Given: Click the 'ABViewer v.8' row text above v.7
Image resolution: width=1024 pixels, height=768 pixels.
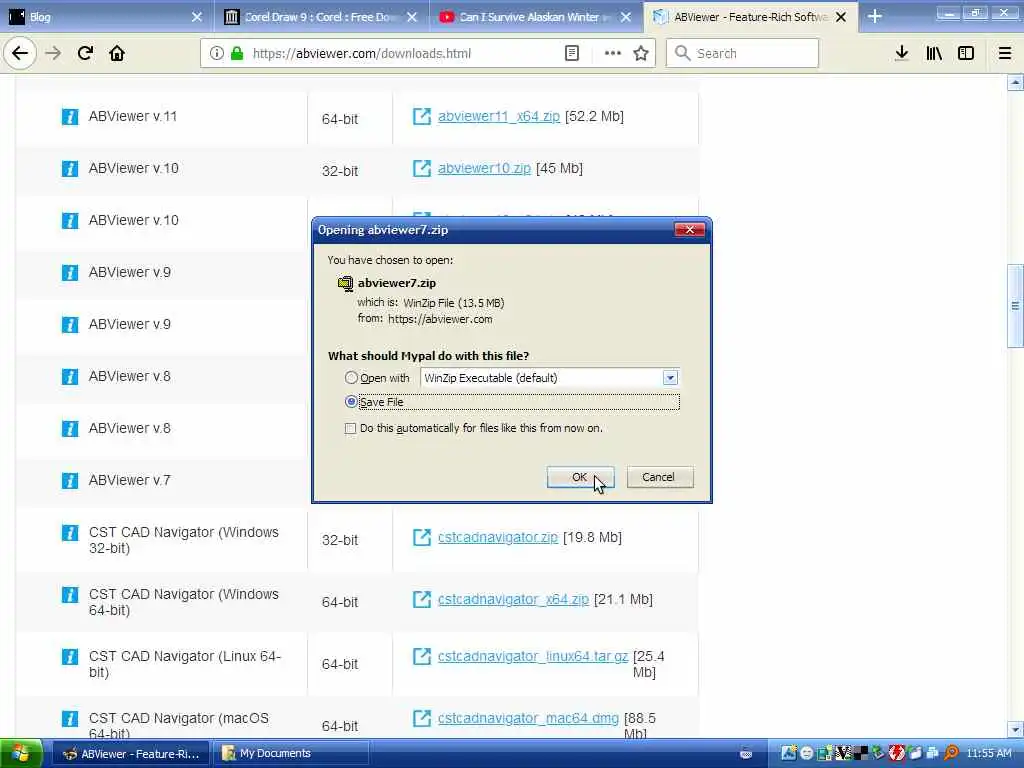Looking at the screenshot, I should [129, 428].
